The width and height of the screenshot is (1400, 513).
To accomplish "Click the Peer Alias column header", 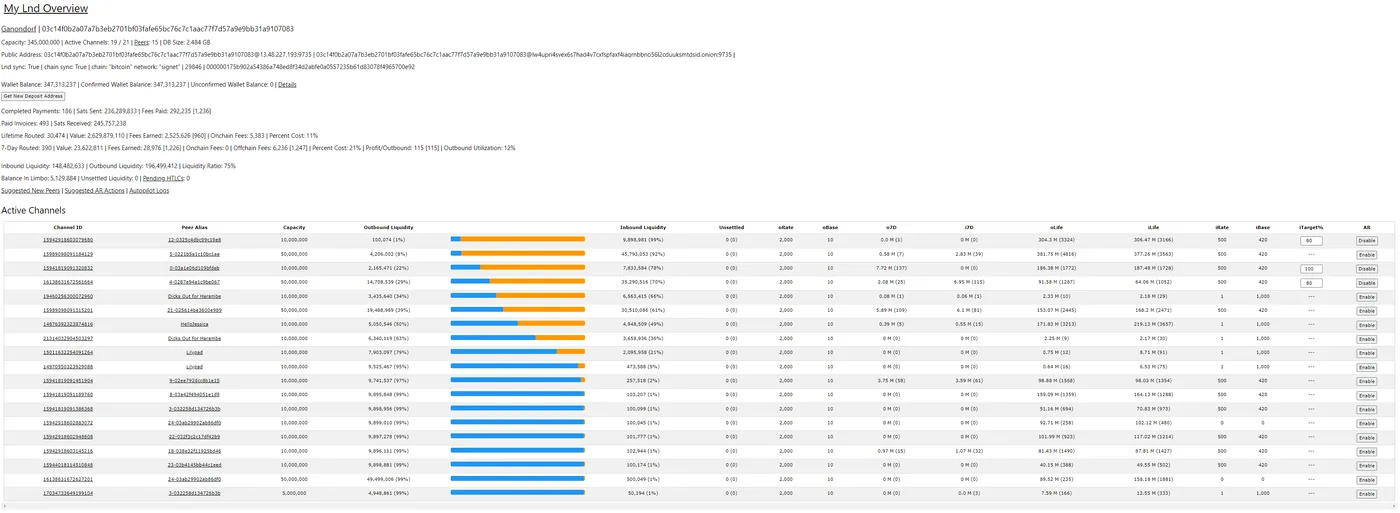I will pos(194,227).
